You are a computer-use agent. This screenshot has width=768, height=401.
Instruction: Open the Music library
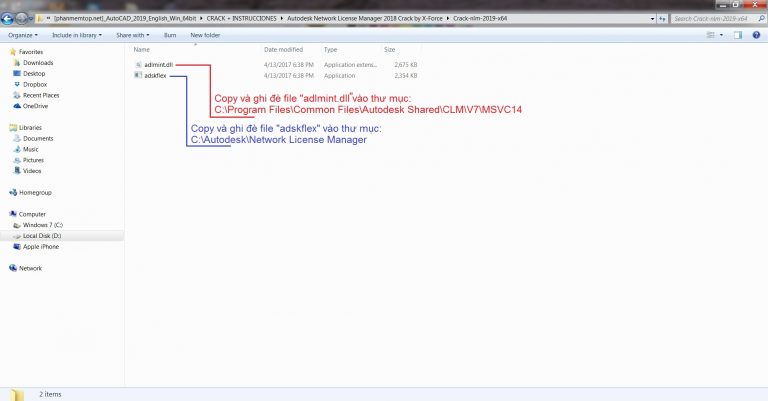[x=30, y=149]
